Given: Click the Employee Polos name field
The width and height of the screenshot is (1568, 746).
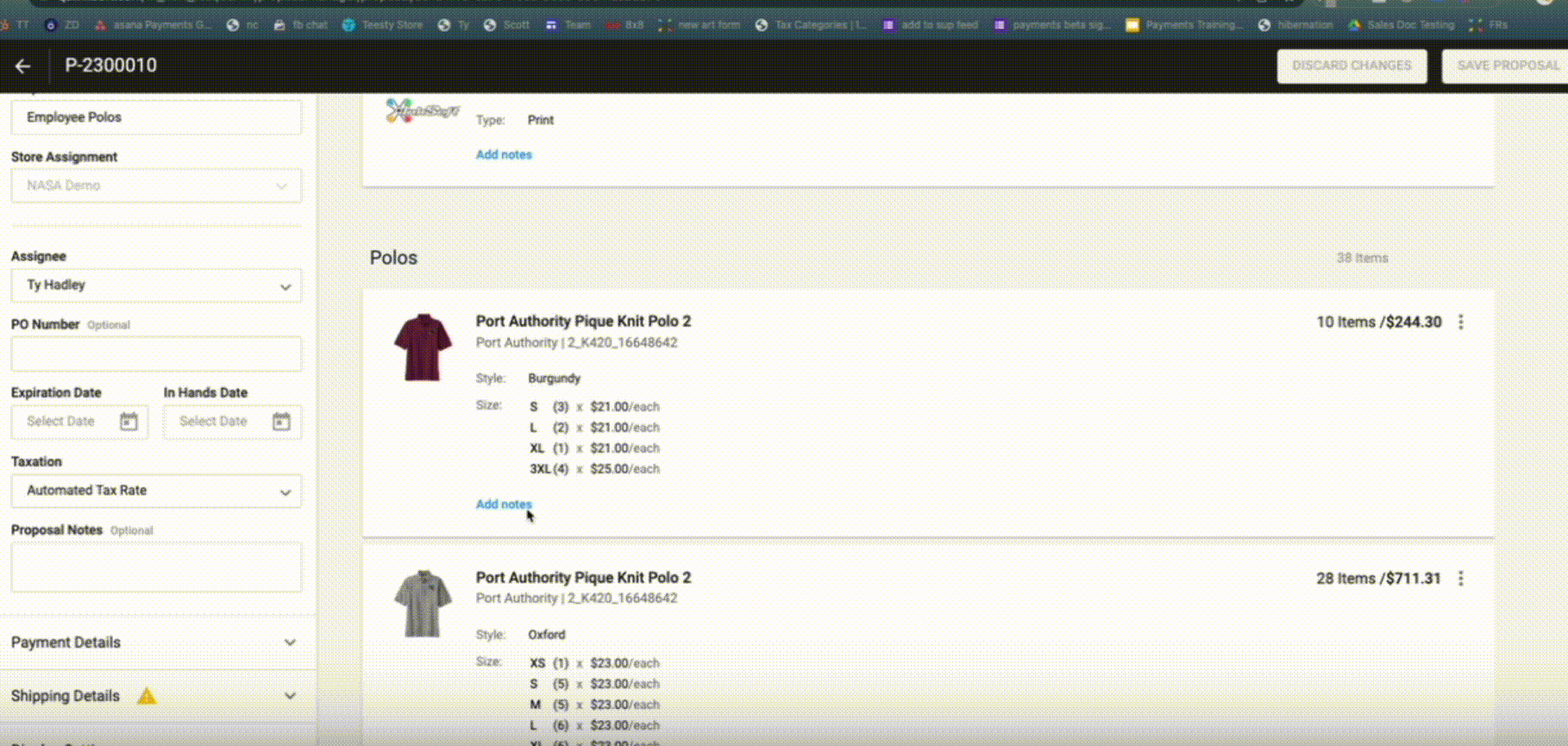Looking at the screenshot, I should click(x=156, y=117).
